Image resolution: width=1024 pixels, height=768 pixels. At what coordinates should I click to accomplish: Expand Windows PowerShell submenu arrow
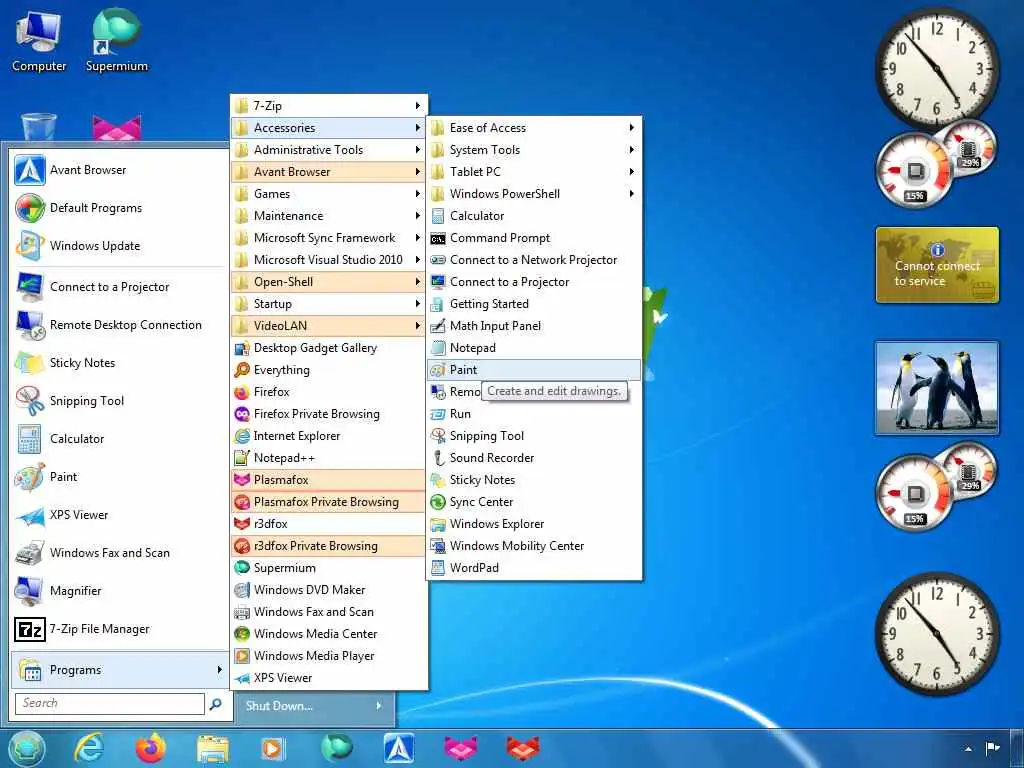pyautogui.click(x=632, y=193)
